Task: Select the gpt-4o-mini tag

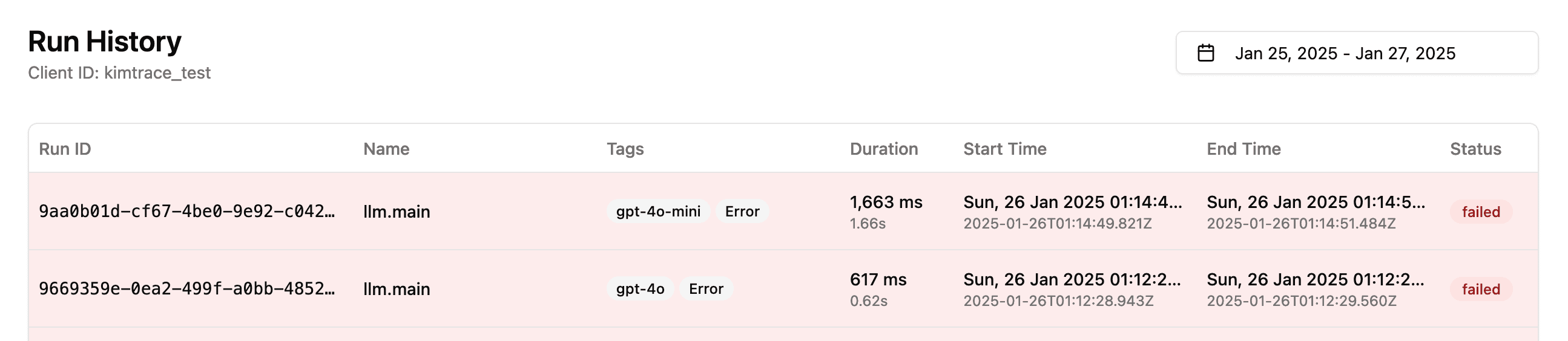Action: coord(658,211)
